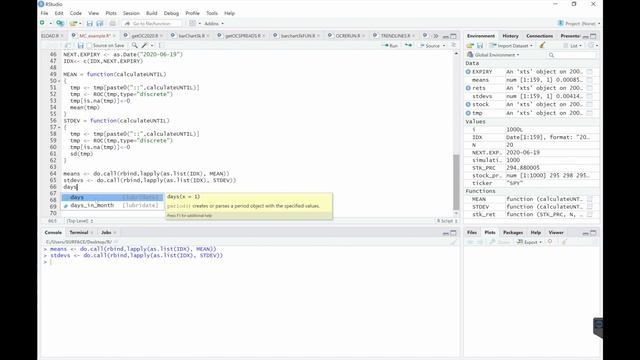This screenshot has height=360, width=640.
Task: View EXPIRY data with its table icon
Action: pos(589,71)
